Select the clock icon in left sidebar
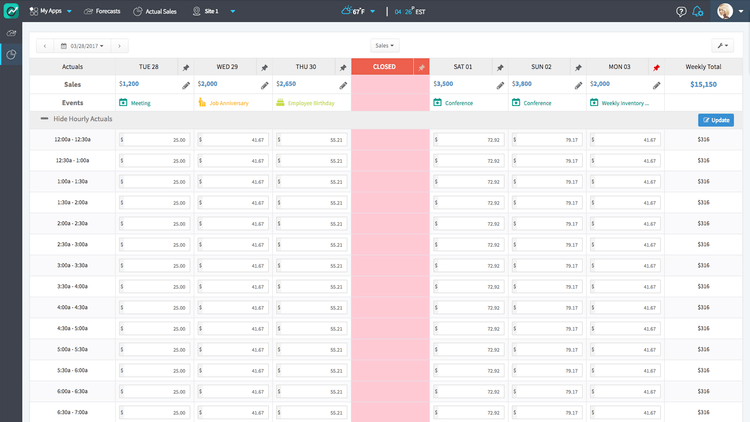This screenshot has width=750, height=422. pyautogui.click(x=11, y=54)
